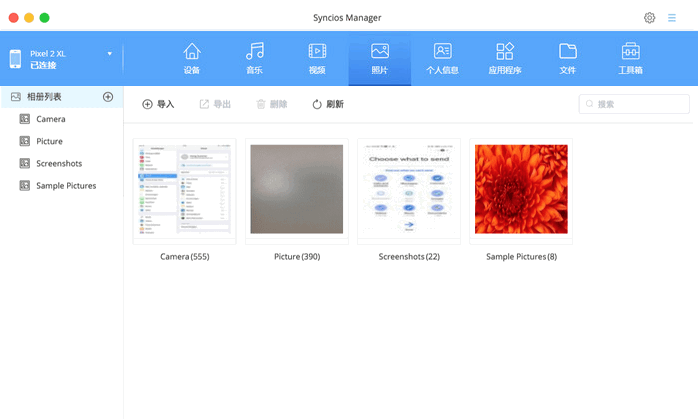The width and height of the screenshot is (698, 419).
Task: Open the 工具箱 (Toolbox) tab
Action: 630,58
